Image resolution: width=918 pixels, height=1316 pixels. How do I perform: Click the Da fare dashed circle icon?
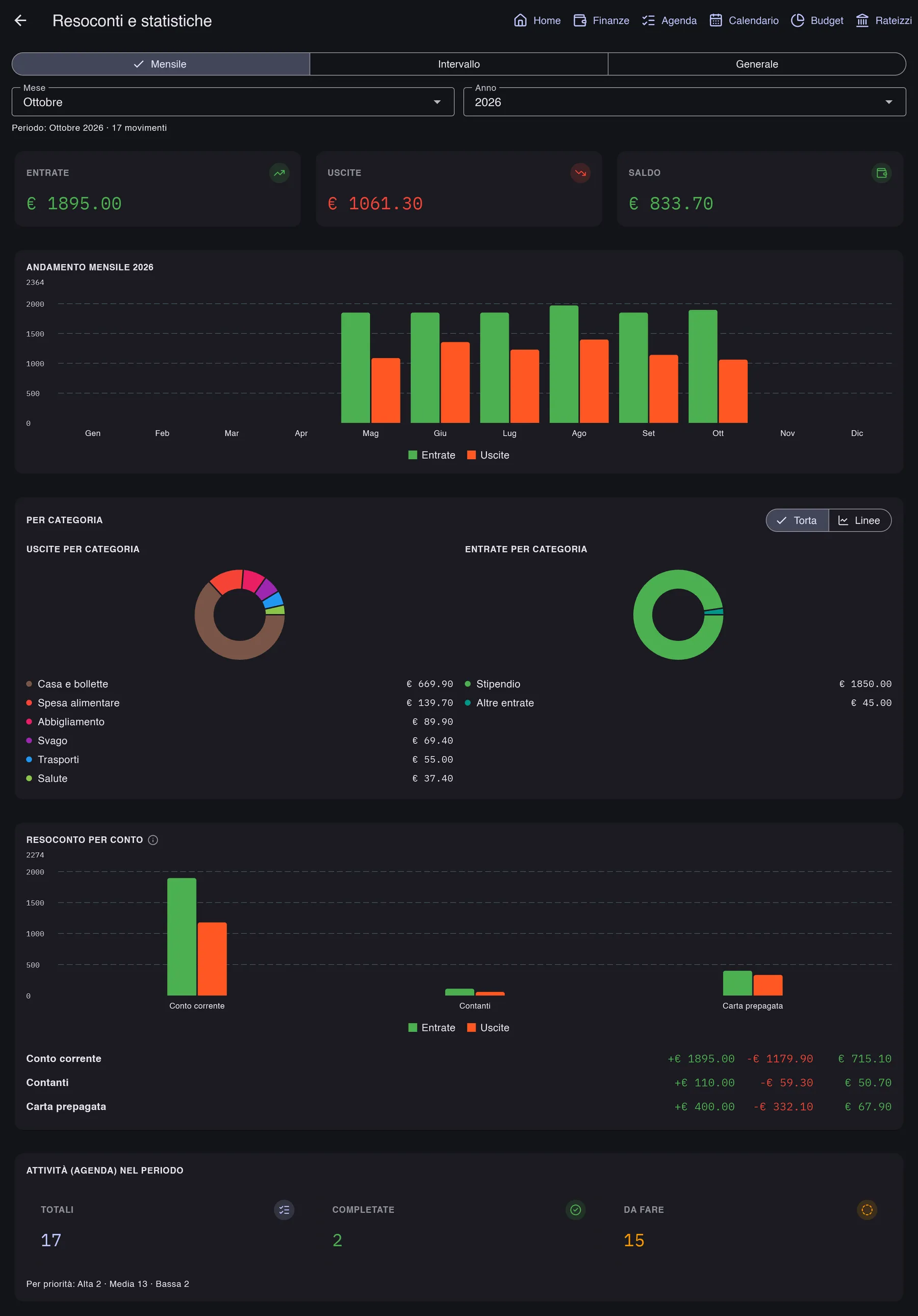(x=867, y=1209)
